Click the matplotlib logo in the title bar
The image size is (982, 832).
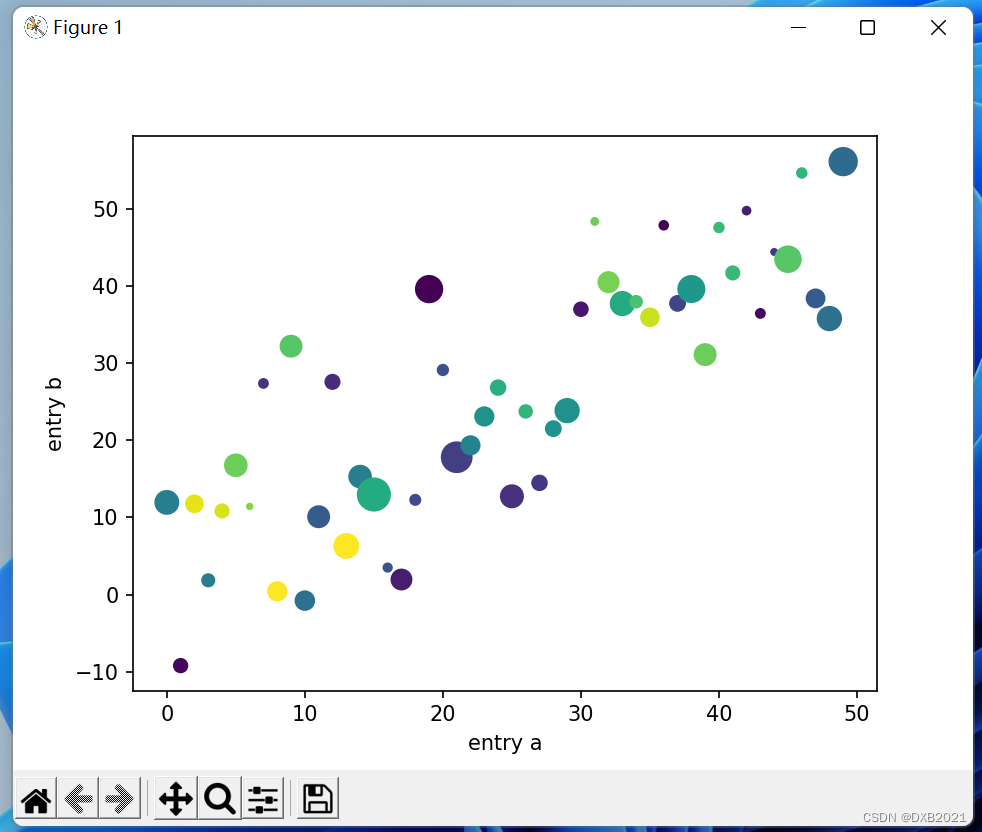pyautogui.click(x=36, y=27)
